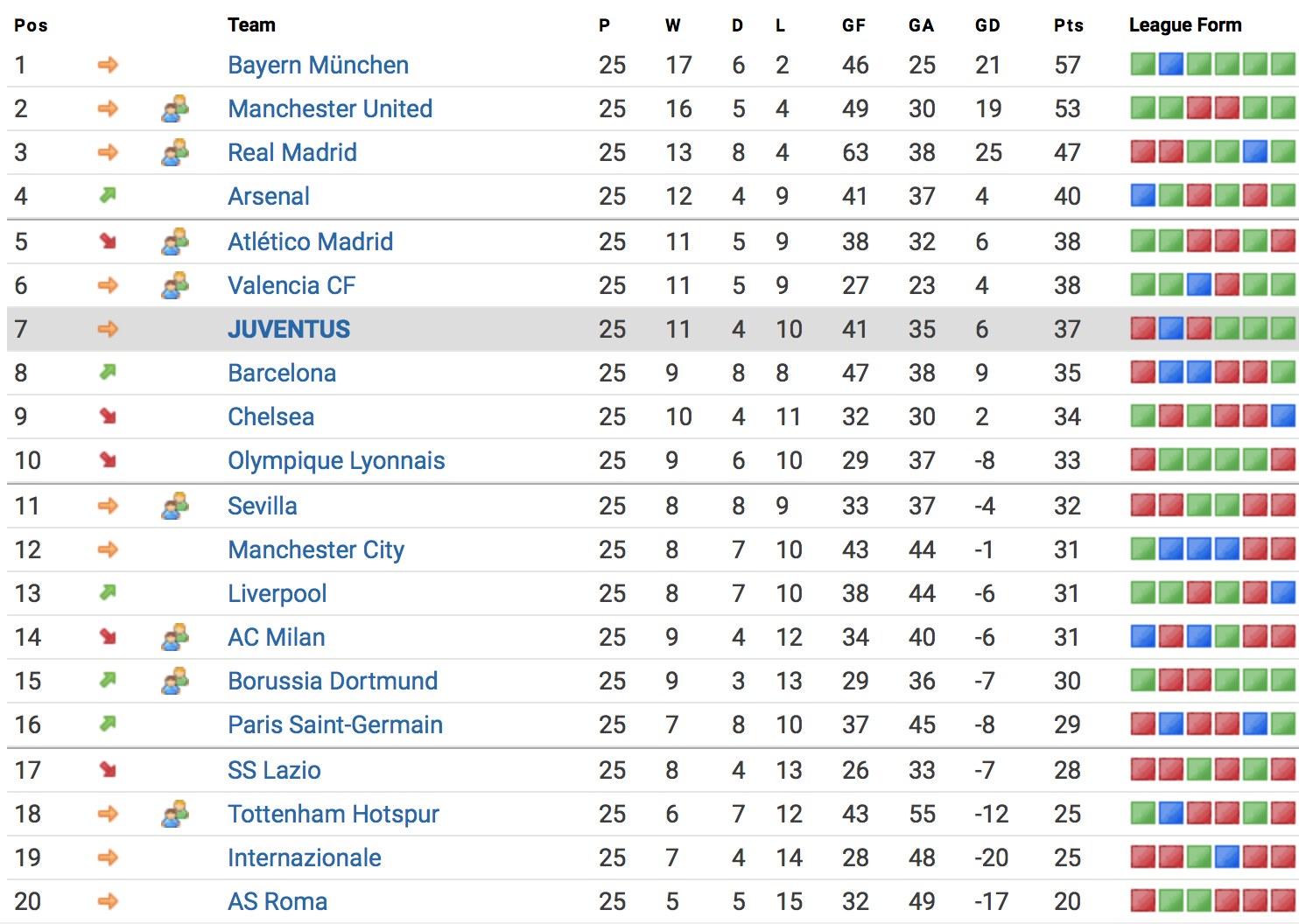Click the manager icon beside Borussia Dortmund
This screenshot has height=924, width=1299.
(x=175, y=681)
